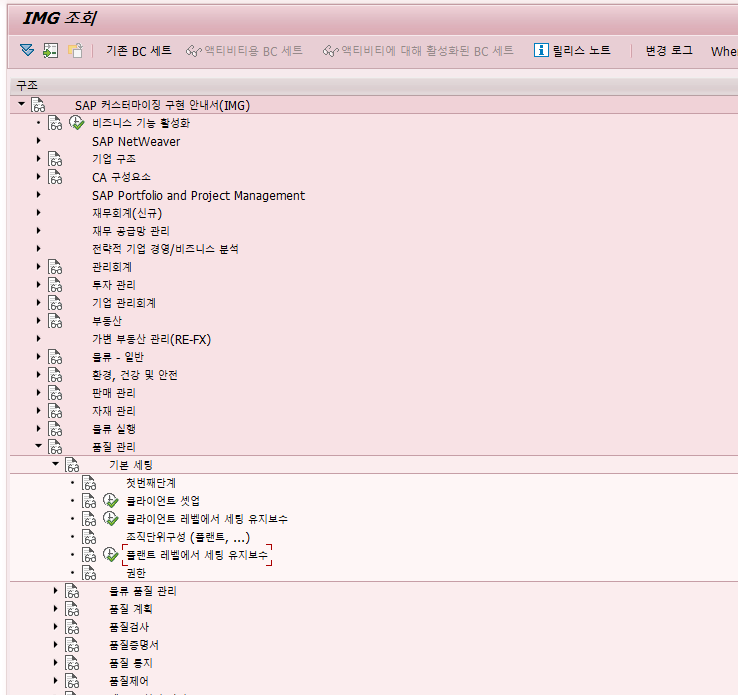The height and width of the screenshot is (695, 738).
Task: Expand the 품질 통지 node
Action: pos(56,663)
